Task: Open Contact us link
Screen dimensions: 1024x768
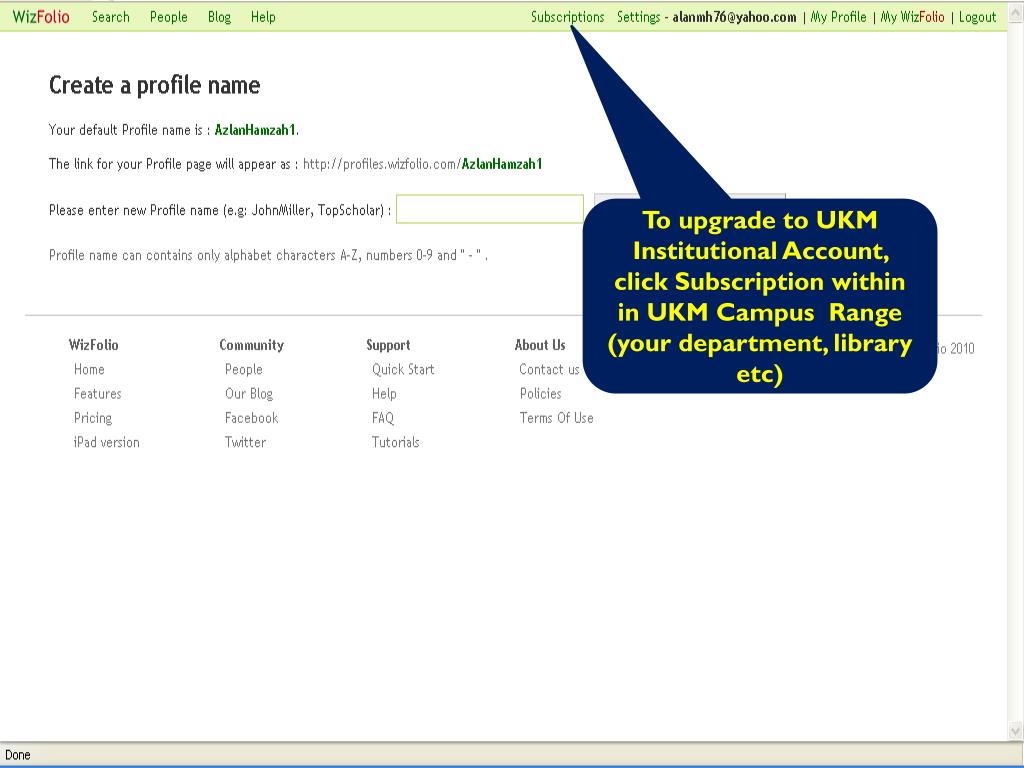Action: [x=549, y=370]
